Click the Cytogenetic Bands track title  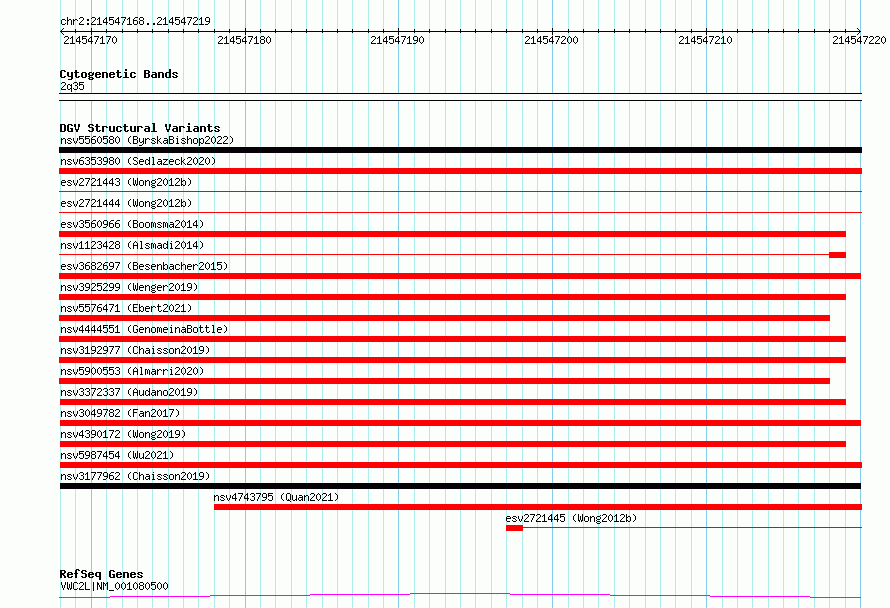pyautogui.click(x=119, y=74)
